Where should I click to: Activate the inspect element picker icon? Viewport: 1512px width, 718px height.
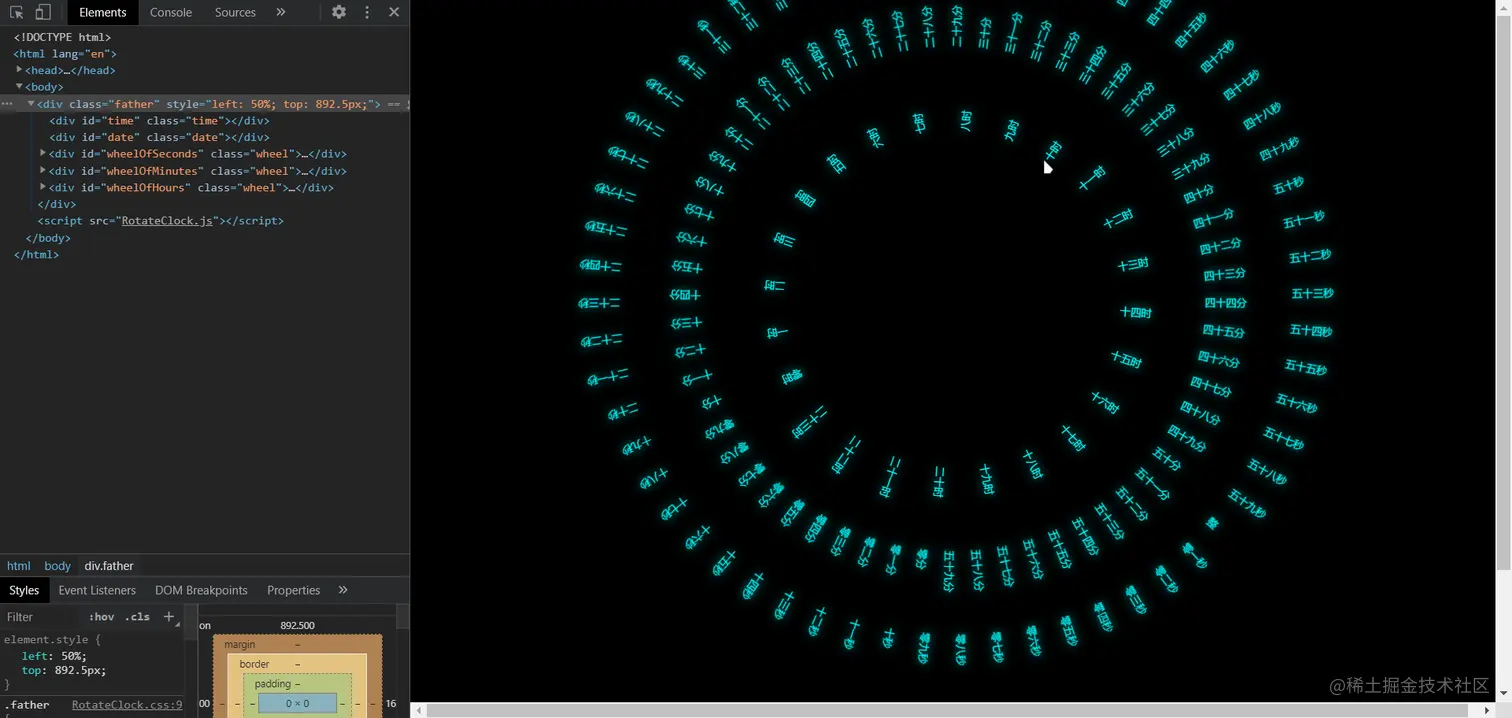click(x=17, y=12)
